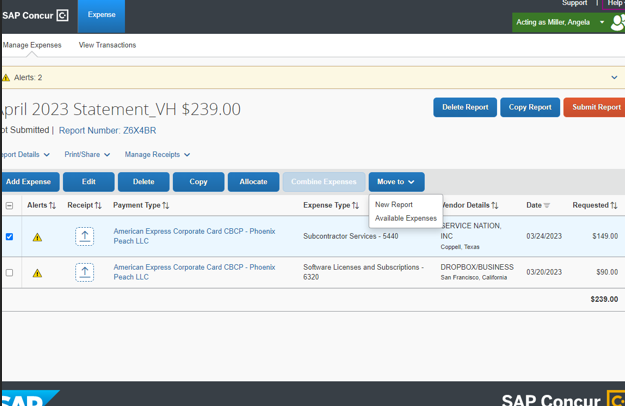Sort by the Requested column arrows
Screen dimensions: 625x406
tap(614, 206)
